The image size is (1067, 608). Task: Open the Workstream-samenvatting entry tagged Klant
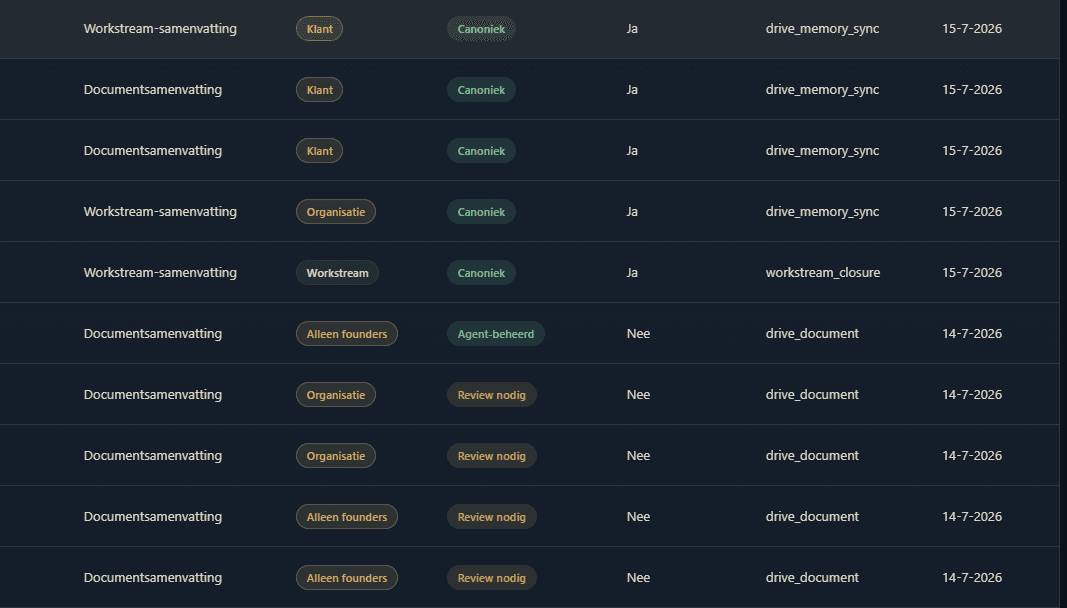point(160,29)
